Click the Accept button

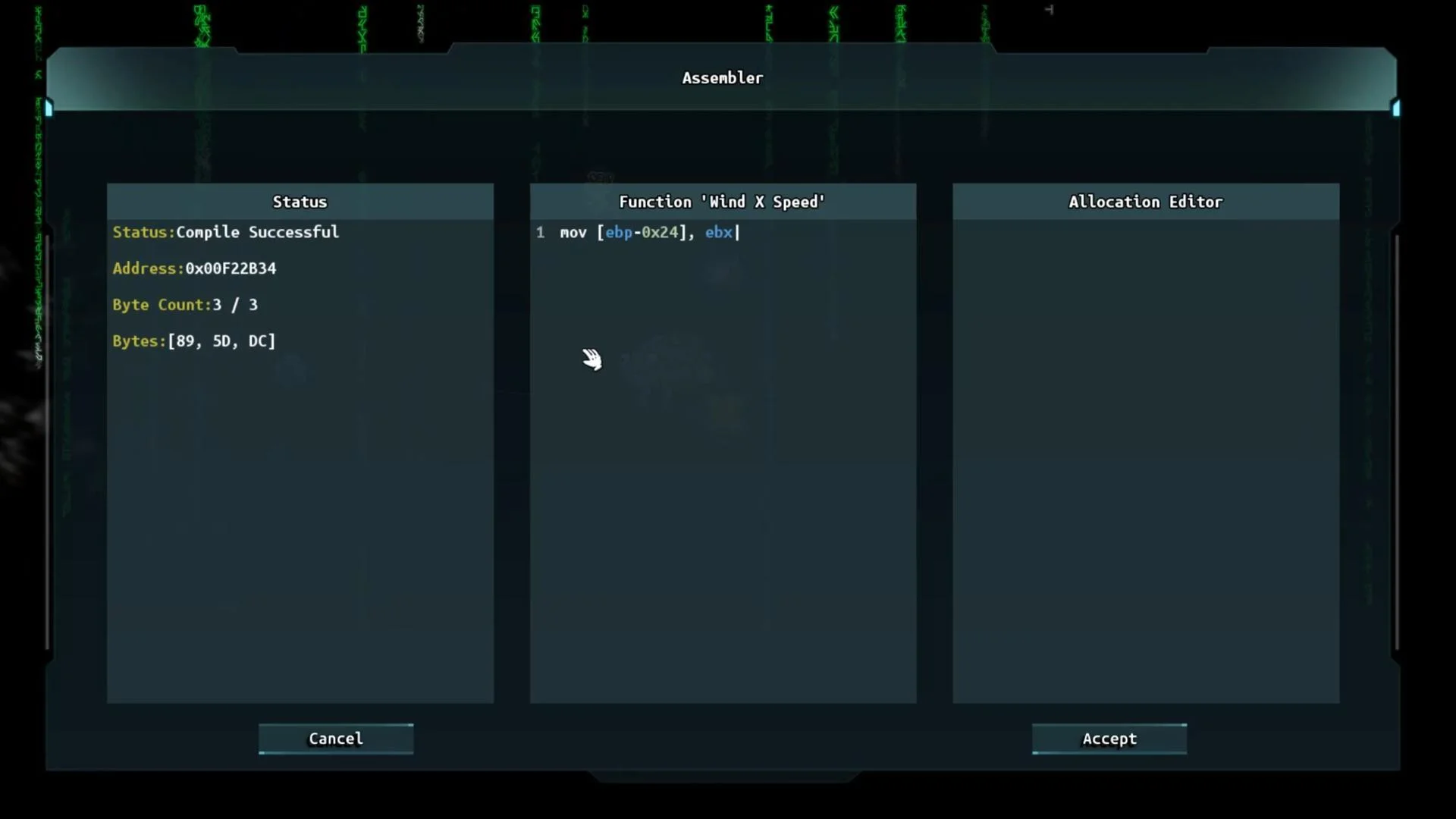(x=1109, y=739)
